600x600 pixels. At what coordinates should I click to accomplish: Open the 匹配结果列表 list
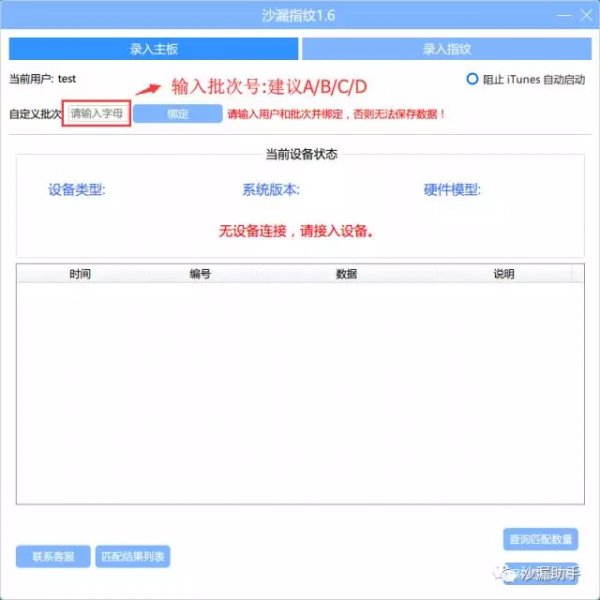(133, 556)
